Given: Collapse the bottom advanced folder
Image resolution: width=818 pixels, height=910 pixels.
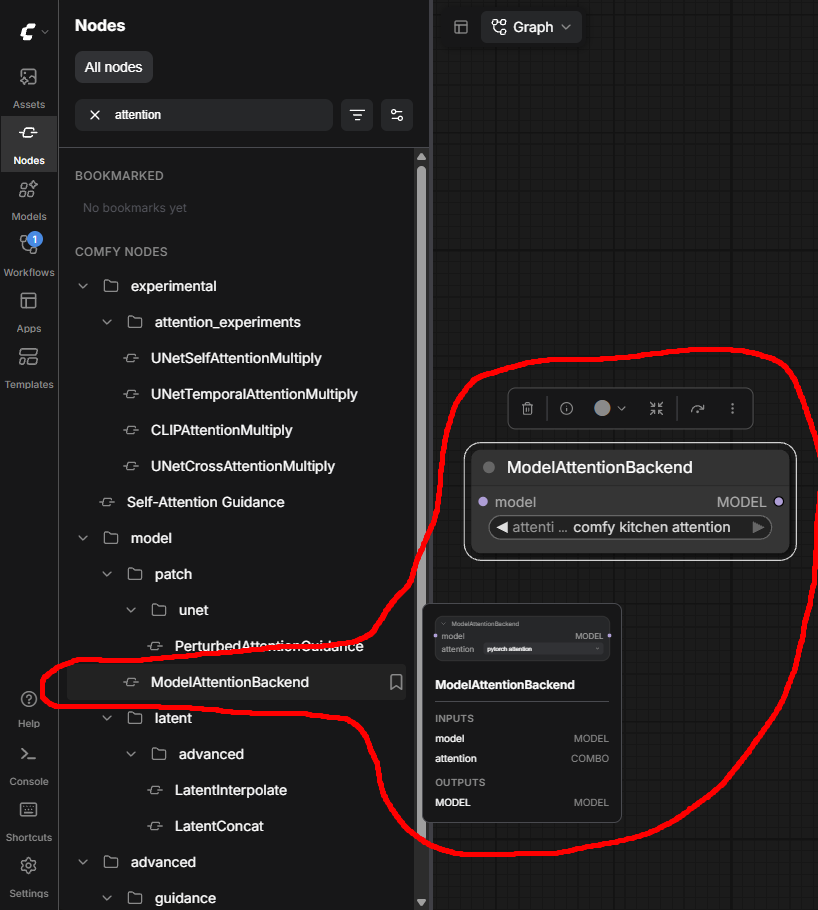Looking at the screenshot, I should tap(83, 862).
